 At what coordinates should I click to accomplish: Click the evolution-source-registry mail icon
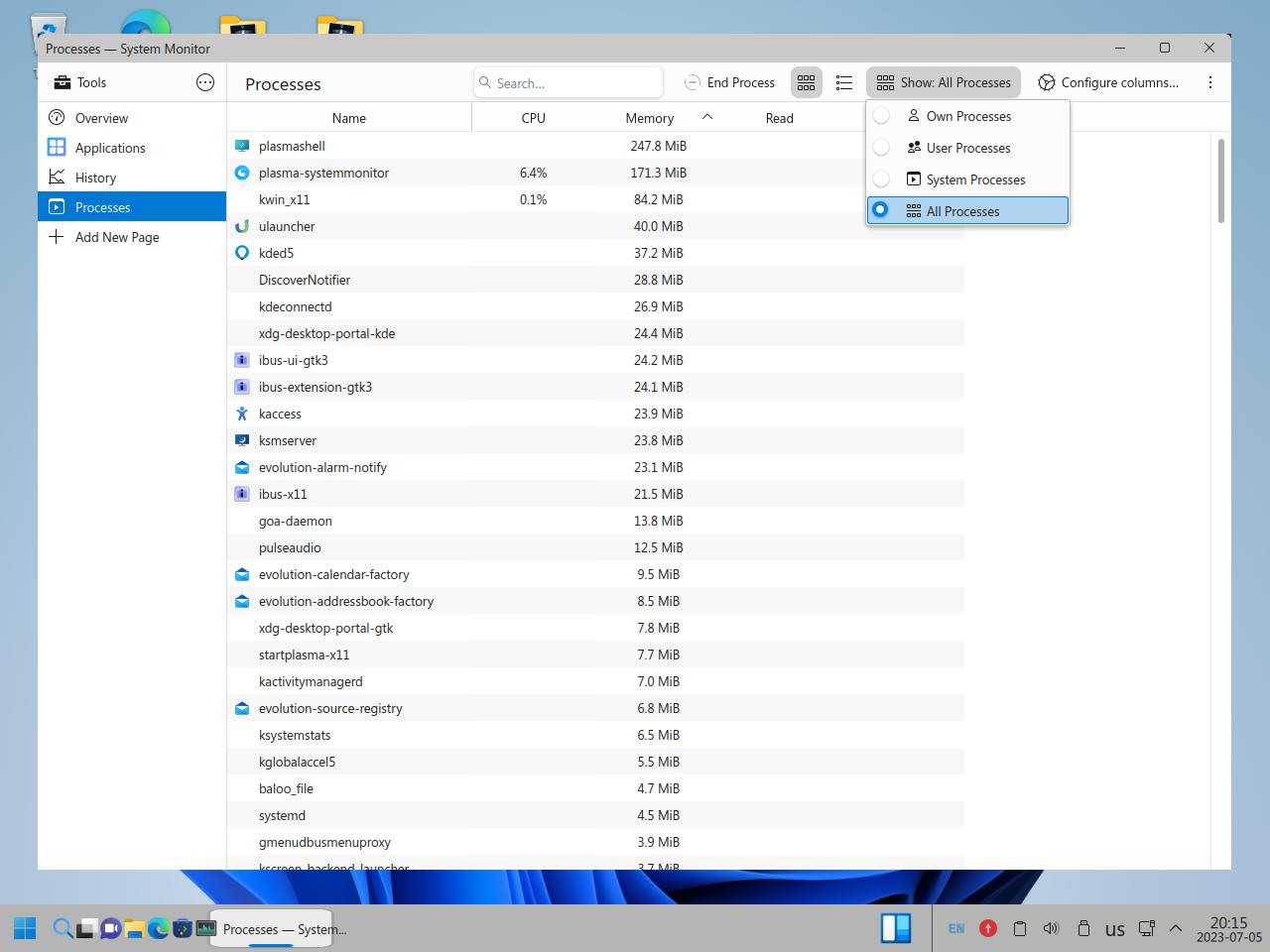241,708
